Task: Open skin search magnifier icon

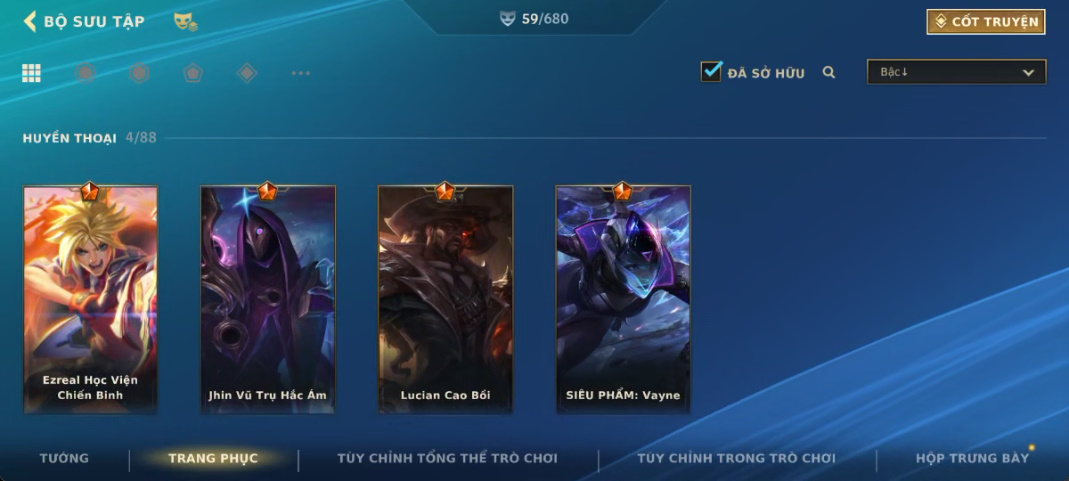Action: tap(829, 72)
